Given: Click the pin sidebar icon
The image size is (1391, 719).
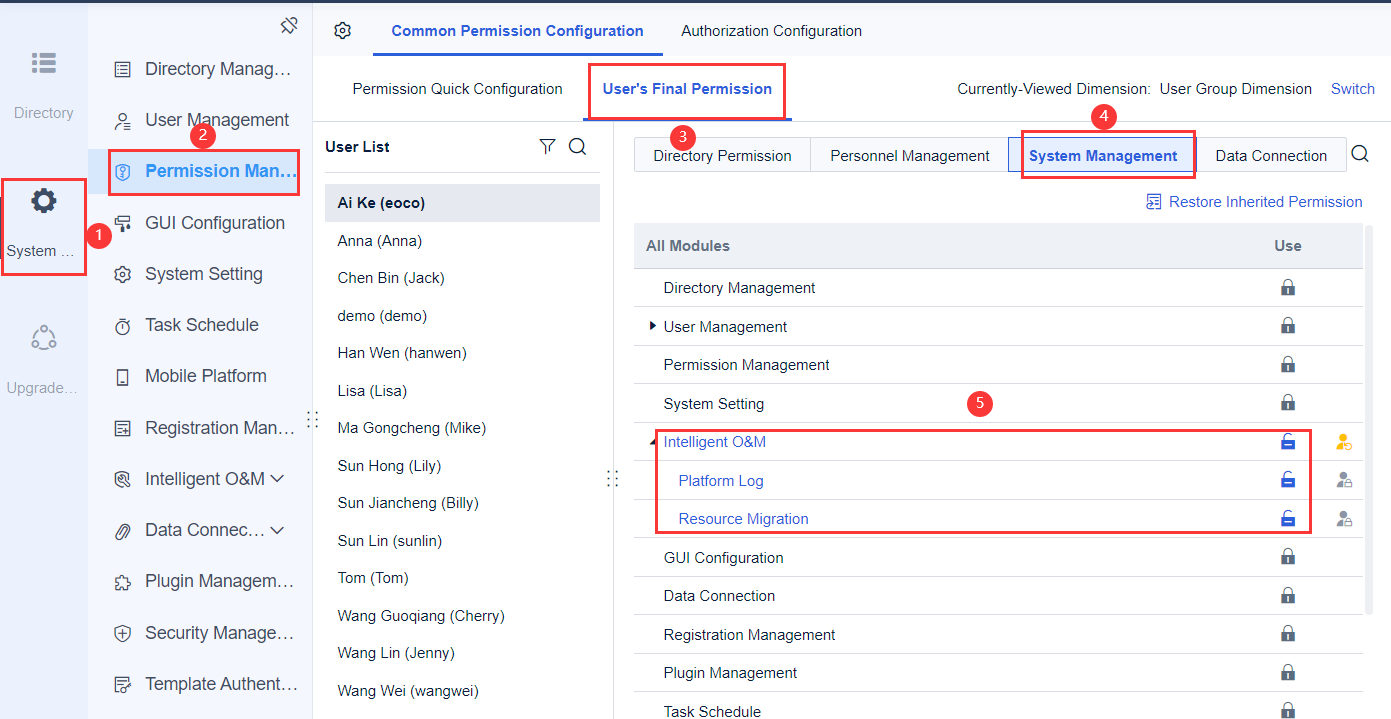Looking at the screenshot, I should 289,25.
